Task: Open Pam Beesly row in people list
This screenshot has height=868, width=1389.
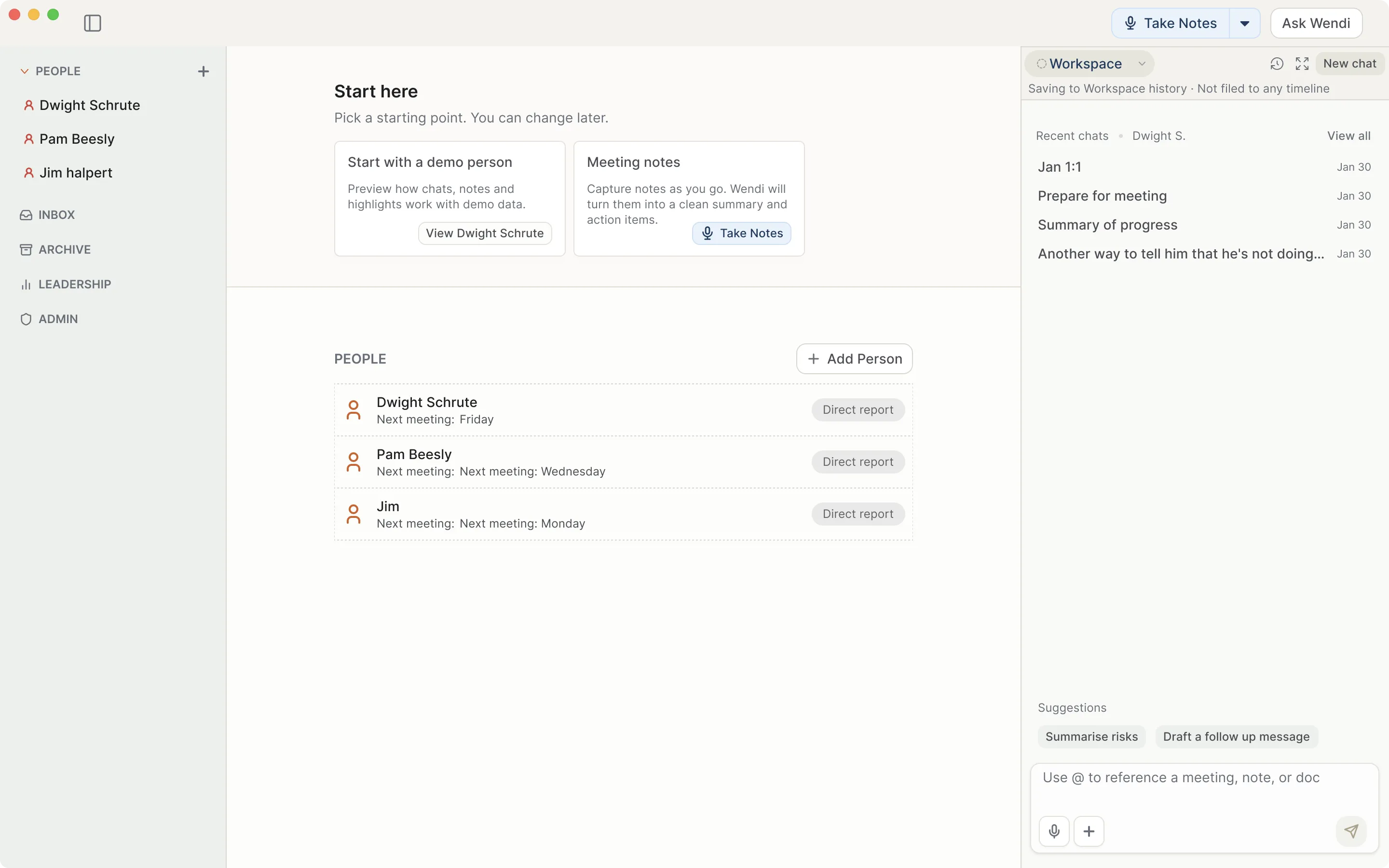Action: pos(623,462)
